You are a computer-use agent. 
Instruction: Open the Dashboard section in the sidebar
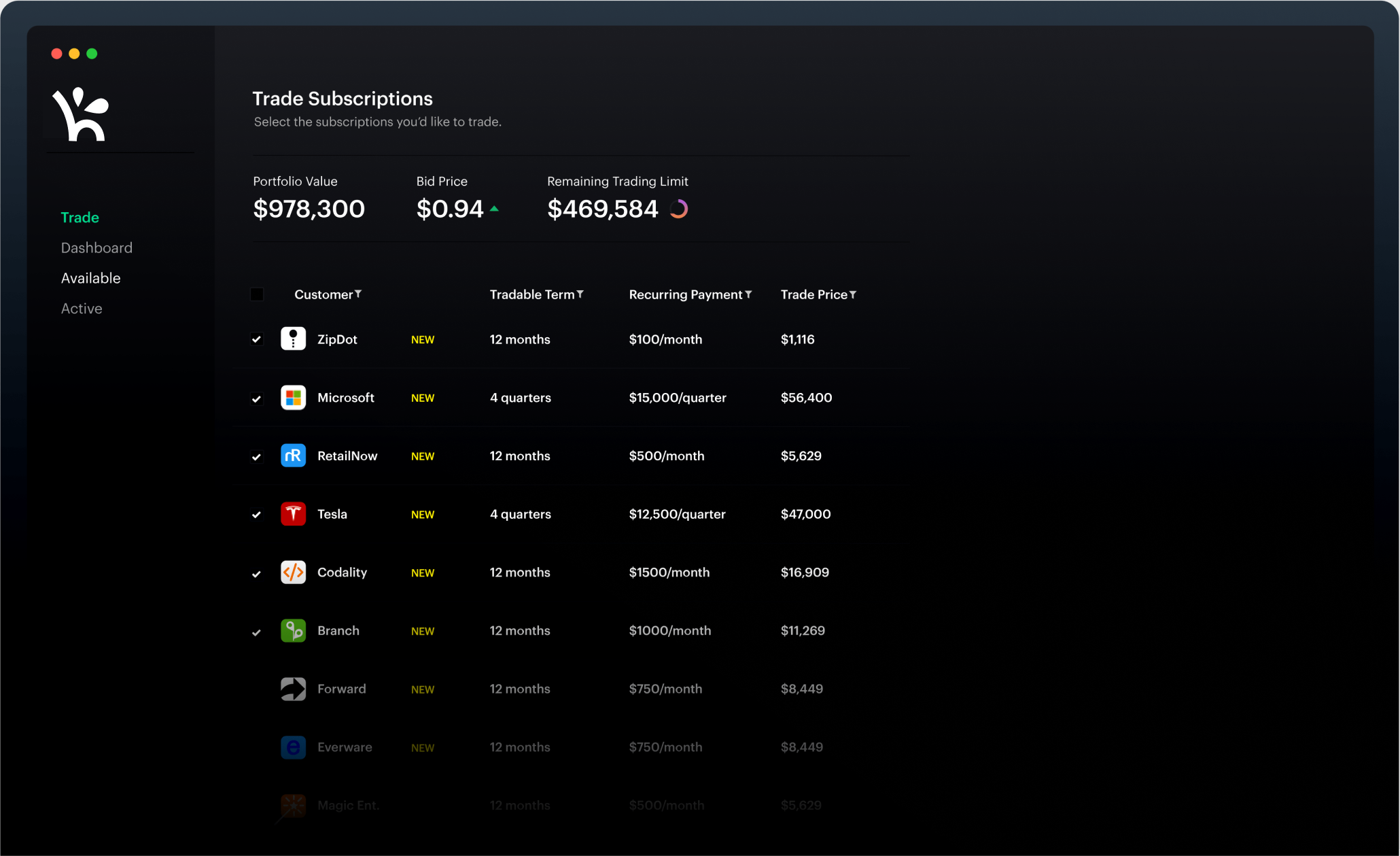click(x=97, y=247)
